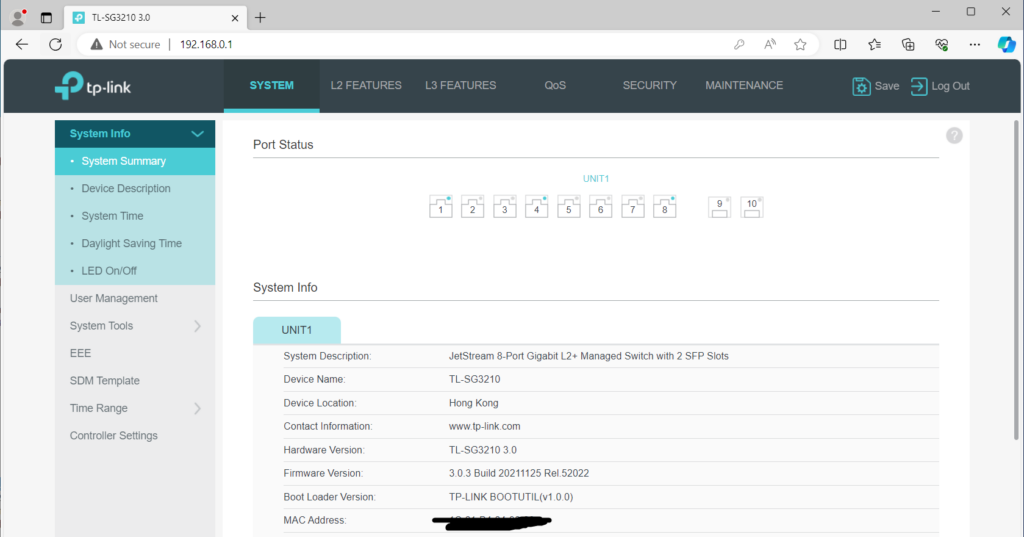Click port 6 icon in Port Status

601,206
